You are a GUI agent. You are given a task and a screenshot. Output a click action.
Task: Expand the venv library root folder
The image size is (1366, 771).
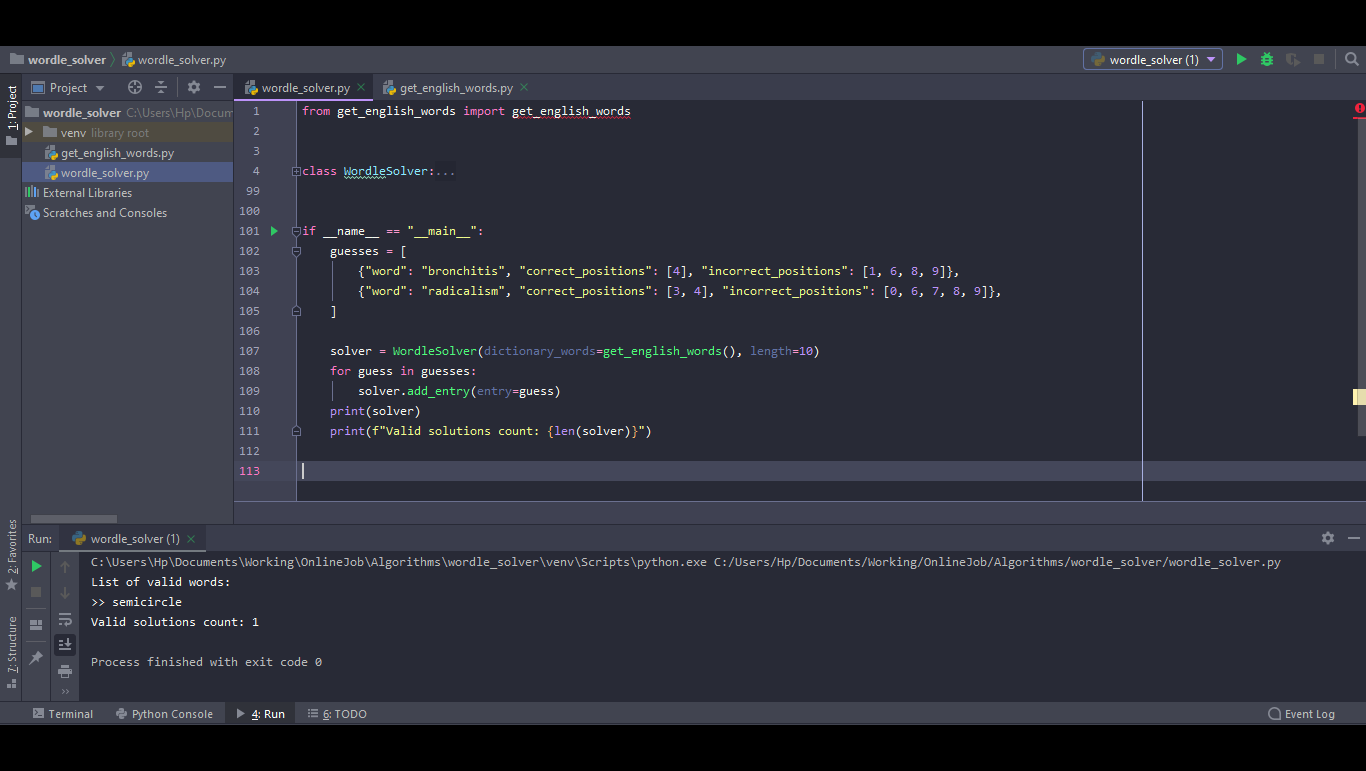29,132
